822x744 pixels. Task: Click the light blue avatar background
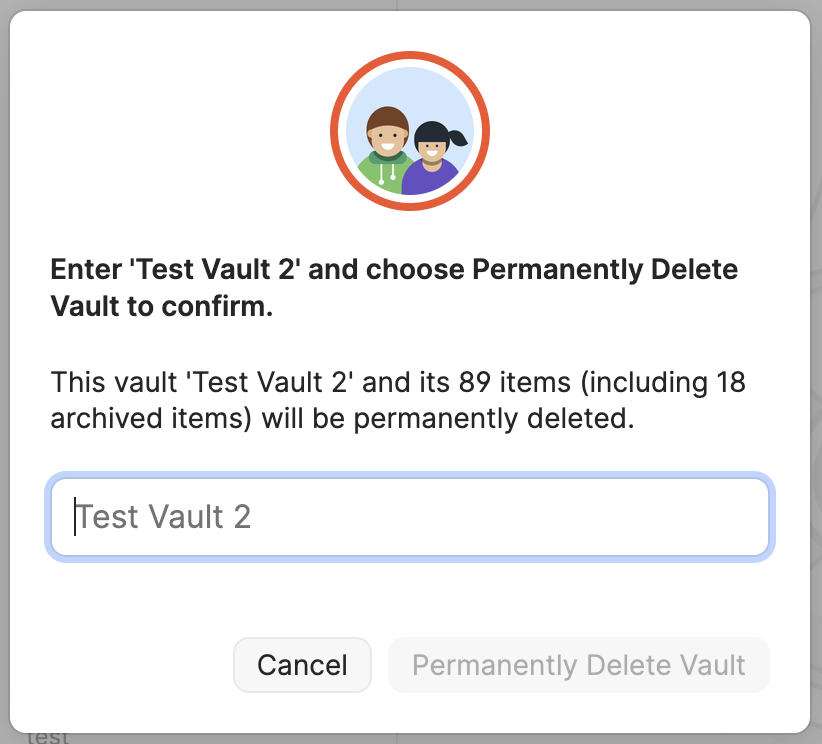tap(410, 90)
